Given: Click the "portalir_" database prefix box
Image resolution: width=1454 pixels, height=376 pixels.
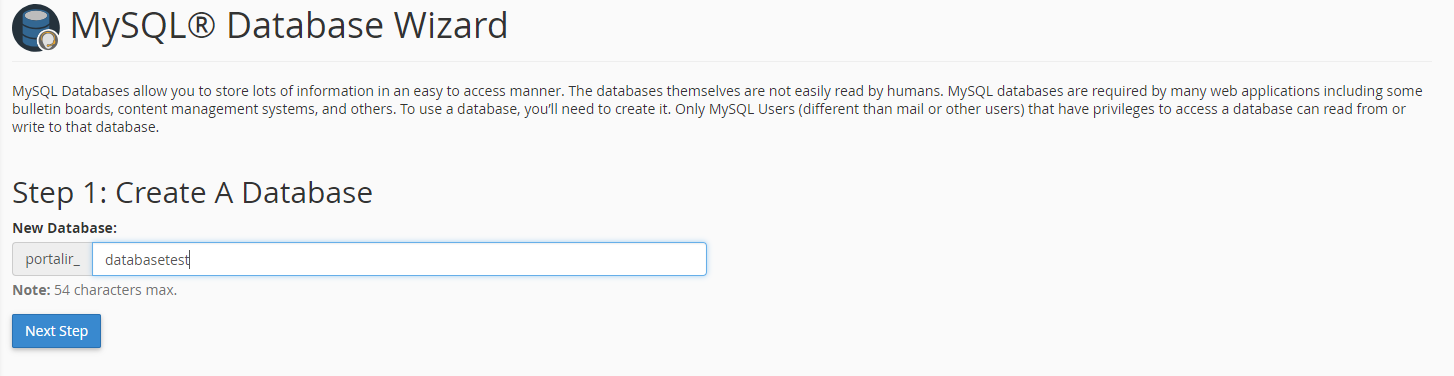Looking at the screenshot, I should [52, 259].
